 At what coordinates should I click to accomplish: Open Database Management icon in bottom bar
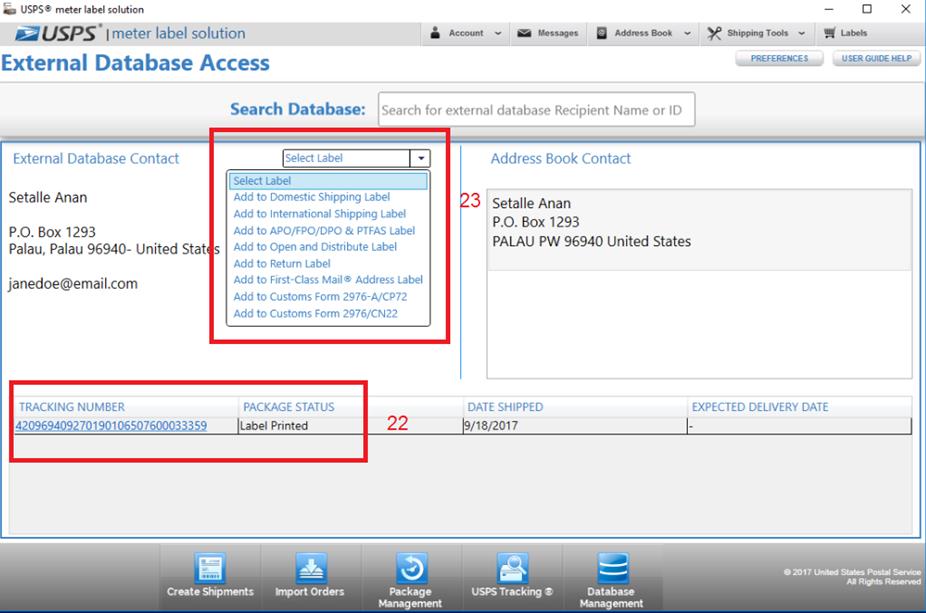pos(612,569)
